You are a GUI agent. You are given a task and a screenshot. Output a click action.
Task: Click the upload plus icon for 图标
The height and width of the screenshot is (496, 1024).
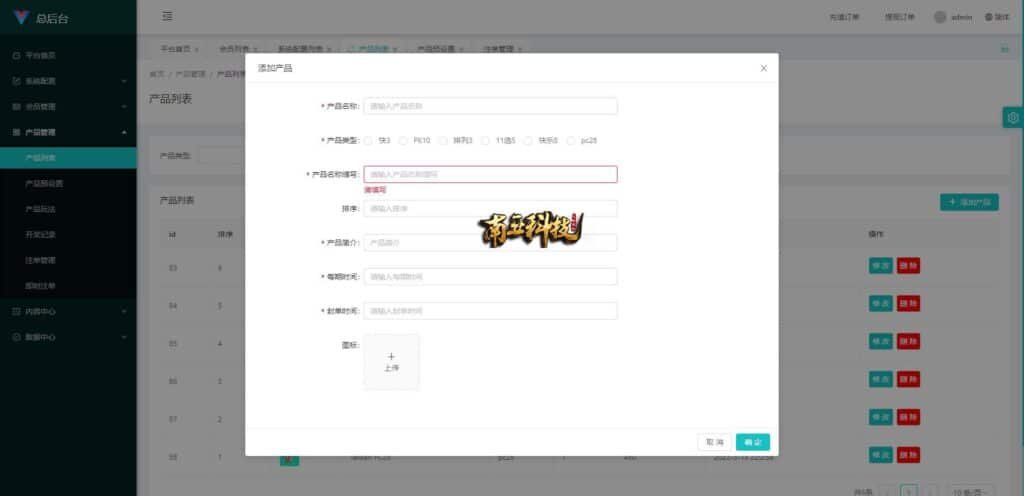[391, 356]
